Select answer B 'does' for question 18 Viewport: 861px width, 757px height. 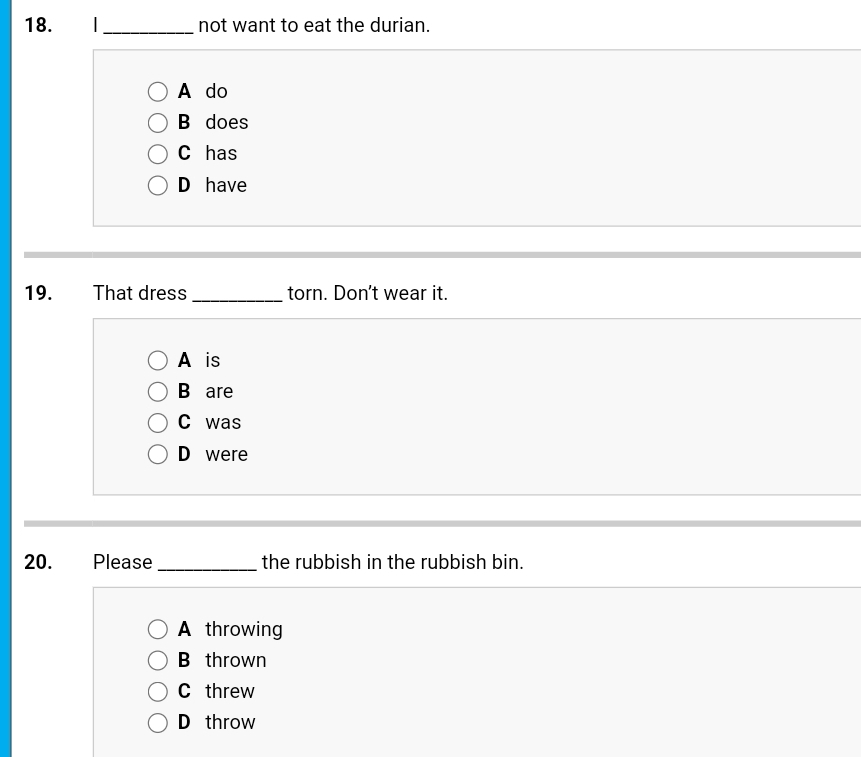157,122
